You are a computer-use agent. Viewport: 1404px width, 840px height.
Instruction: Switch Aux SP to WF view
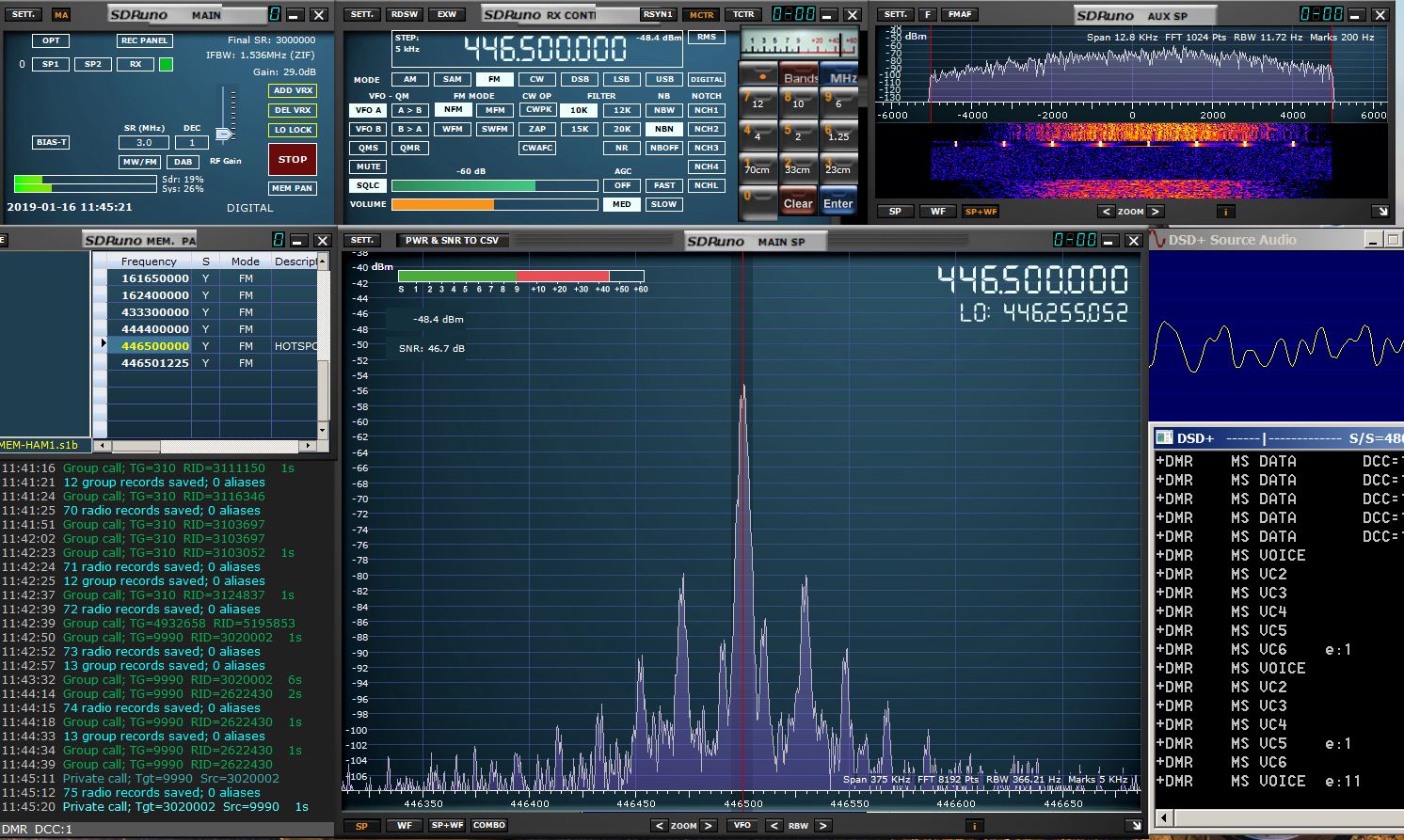pos(938,211)
